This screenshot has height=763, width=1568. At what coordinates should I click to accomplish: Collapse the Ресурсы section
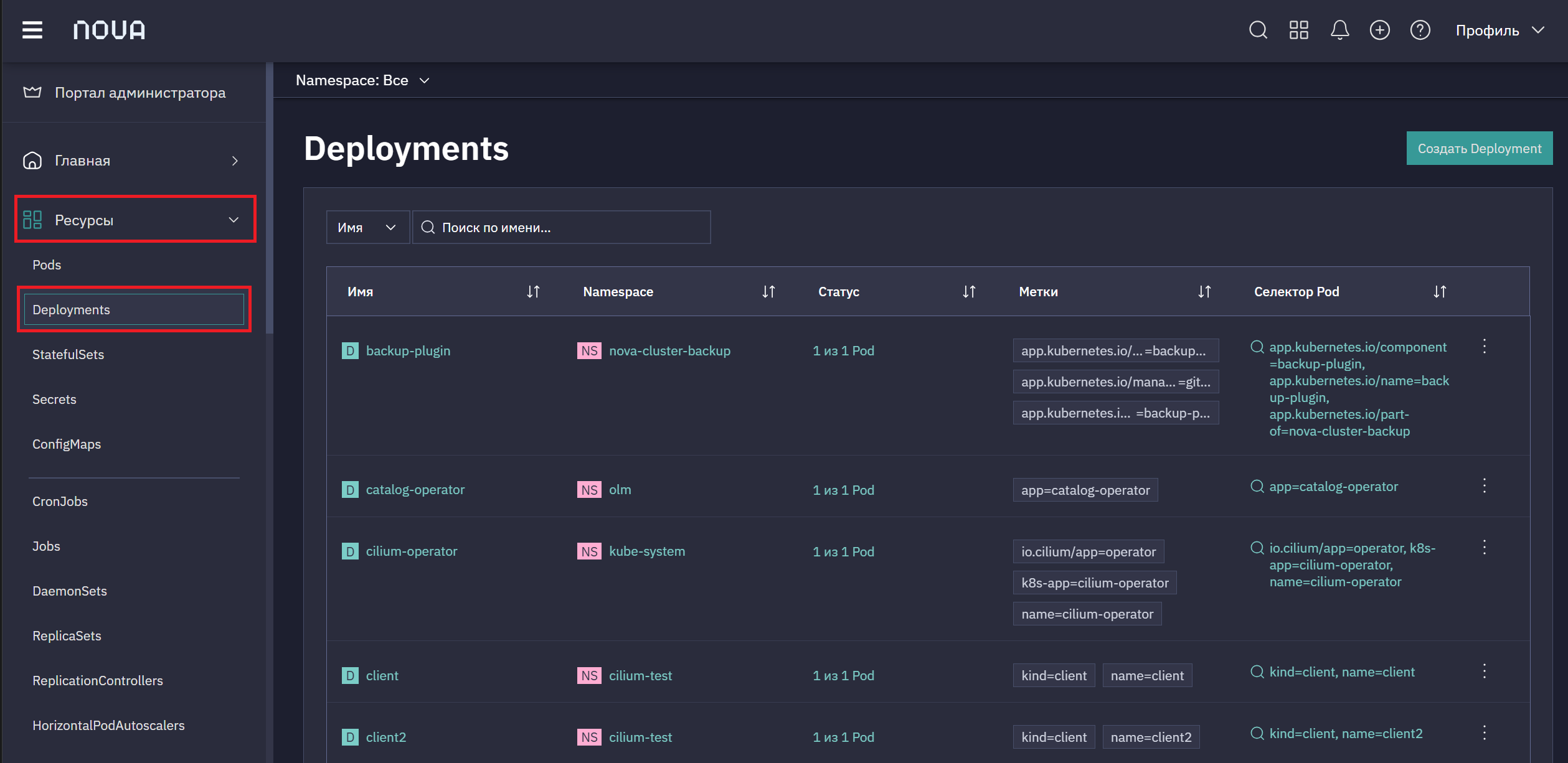pyautogui.click(x=135, y=220)
